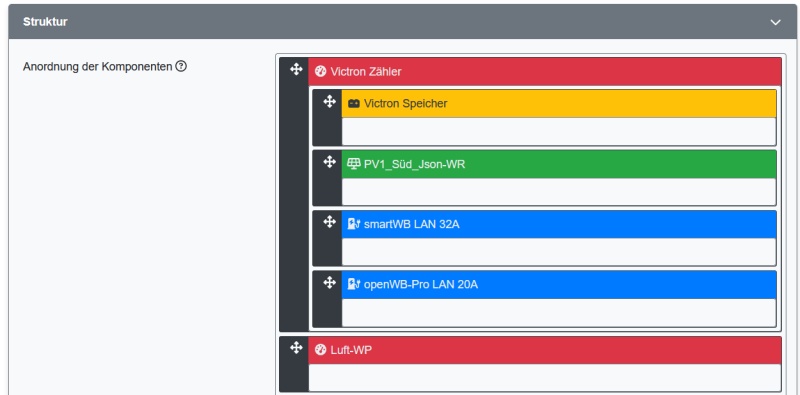Click the charging station icon of smartWB LAN 32A
The height and width of the screenshot is (395, 800).
tap(354, 224)
